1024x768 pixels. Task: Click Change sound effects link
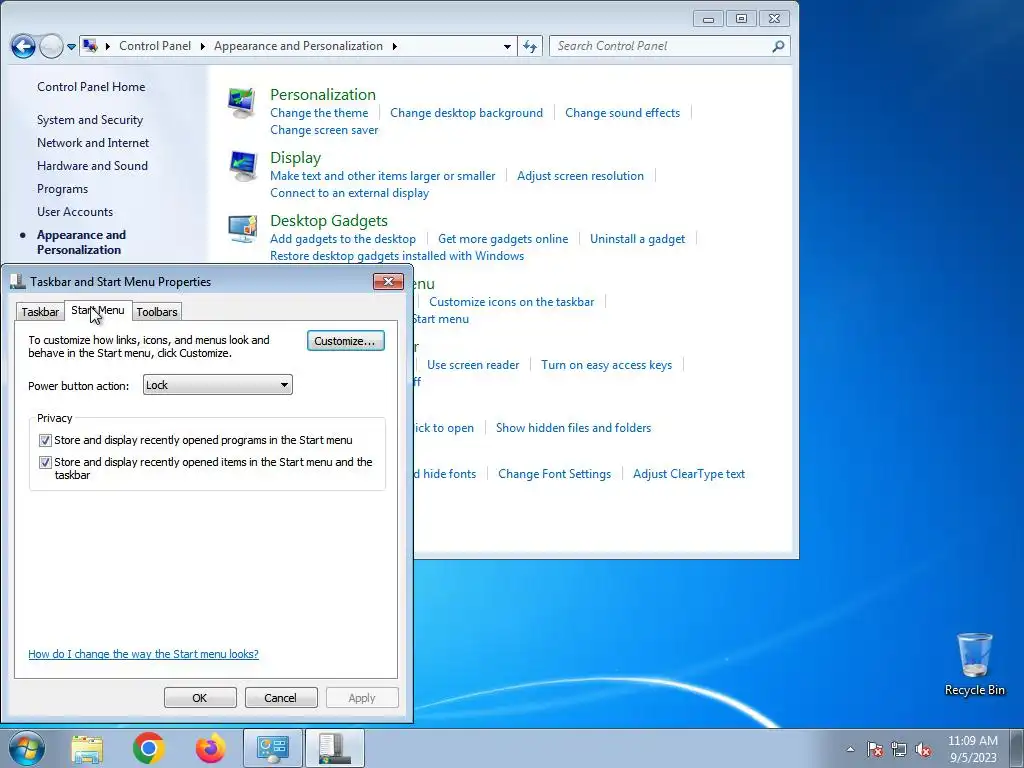622,112
